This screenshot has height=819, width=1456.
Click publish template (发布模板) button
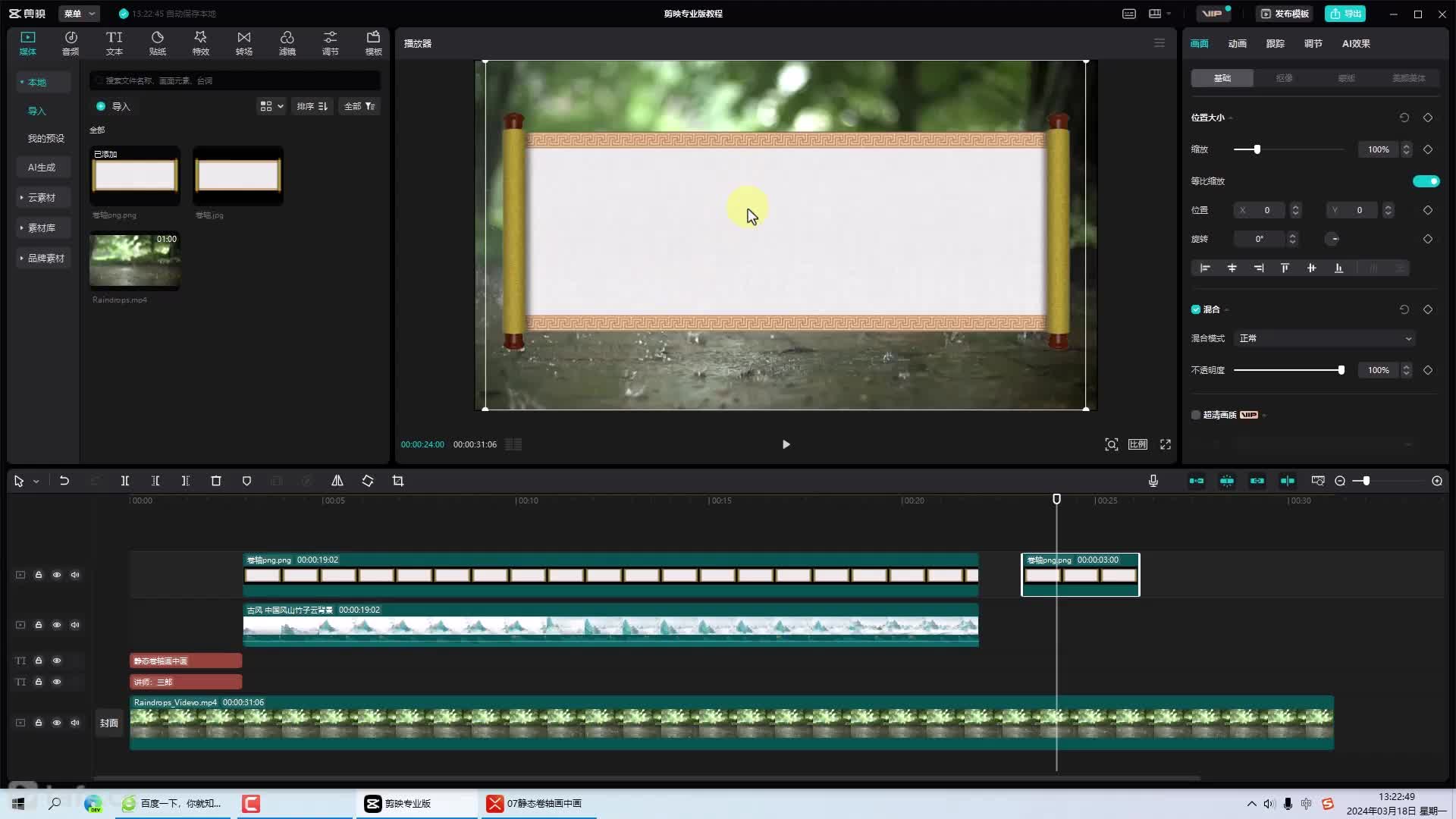1285,14
